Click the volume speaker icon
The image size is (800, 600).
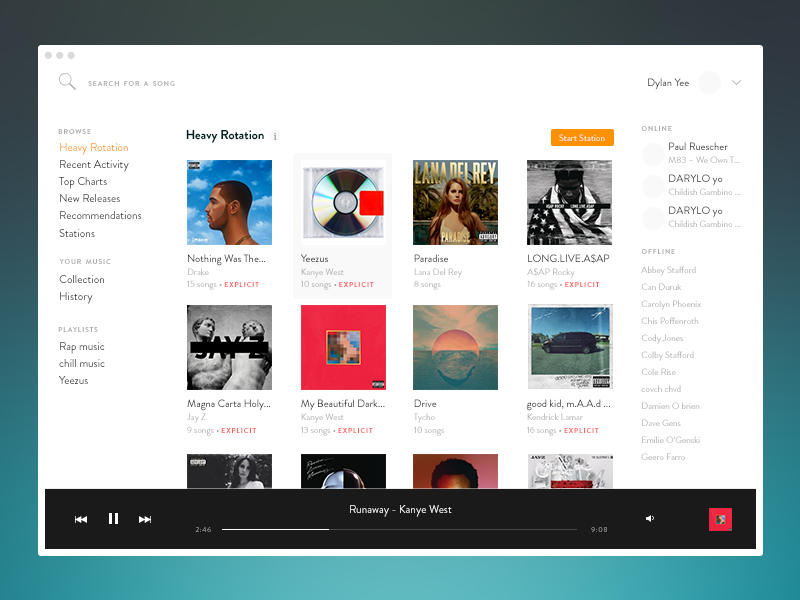(x=649, y=518)
